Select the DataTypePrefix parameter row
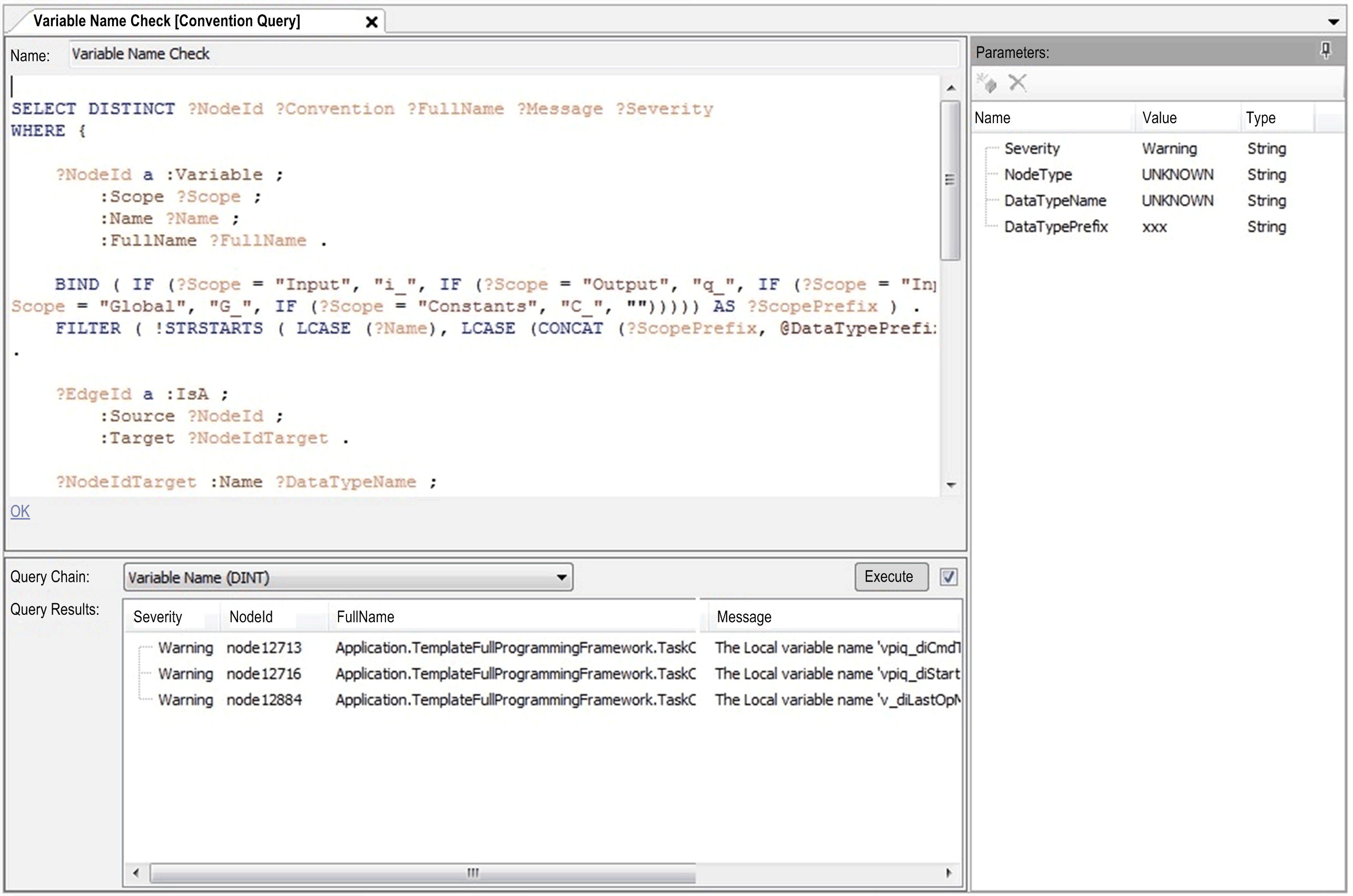This screenshot has height=896, width=1353. [x=1056, y=227]
